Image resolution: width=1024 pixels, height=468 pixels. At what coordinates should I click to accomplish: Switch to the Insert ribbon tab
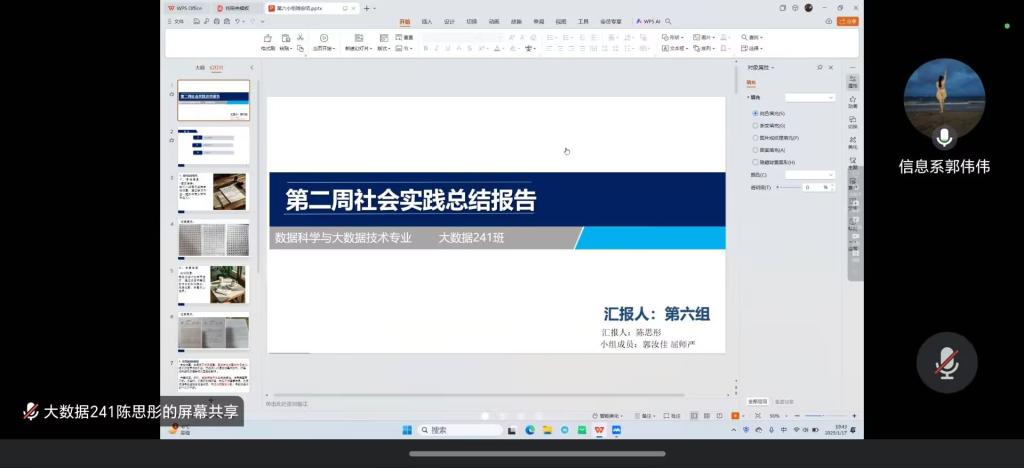tap(427, 21)
